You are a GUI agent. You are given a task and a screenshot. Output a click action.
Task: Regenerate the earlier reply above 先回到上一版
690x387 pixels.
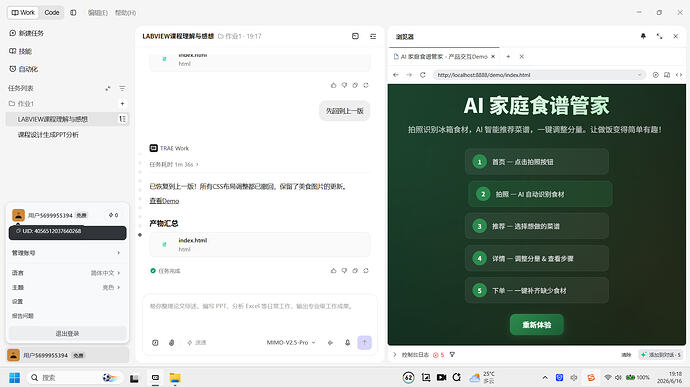pyautogui.click(x=366, y=85)
